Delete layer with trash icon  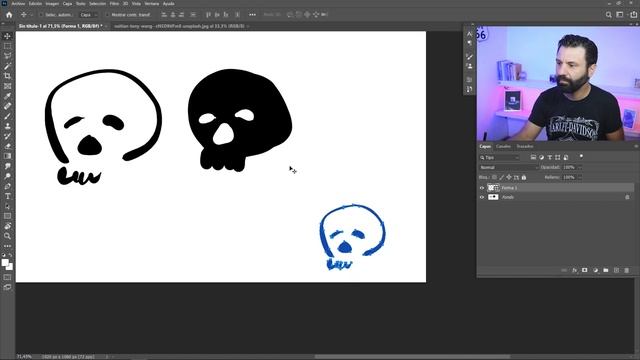pos(627,270)
